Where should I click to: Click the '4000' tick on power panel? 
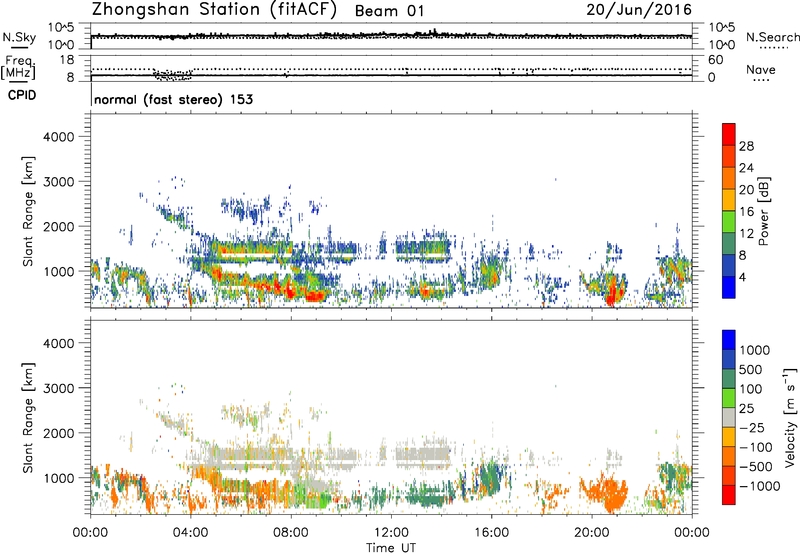click(x=59, y=137)
